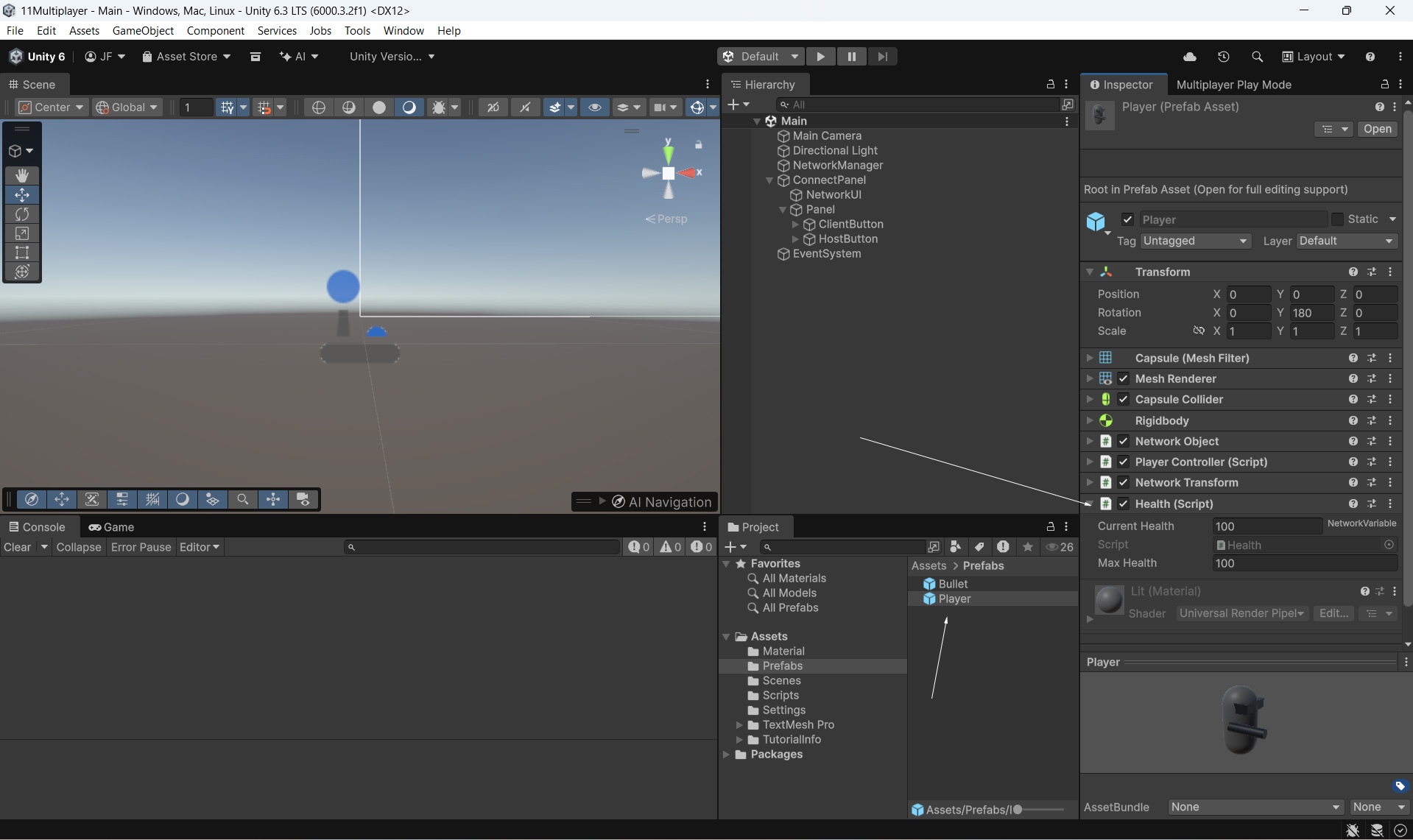Viewport: 1413px width, 840px height.
Task: Expand the ClientButton hierarchy item
Action: pos(795,225)
